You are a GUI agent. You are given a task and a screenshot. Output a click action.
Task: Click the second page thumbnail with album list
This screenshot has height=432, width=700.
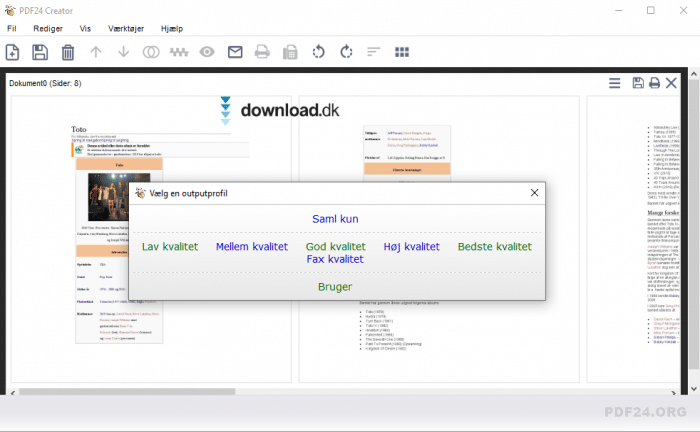tap(439, 239)
